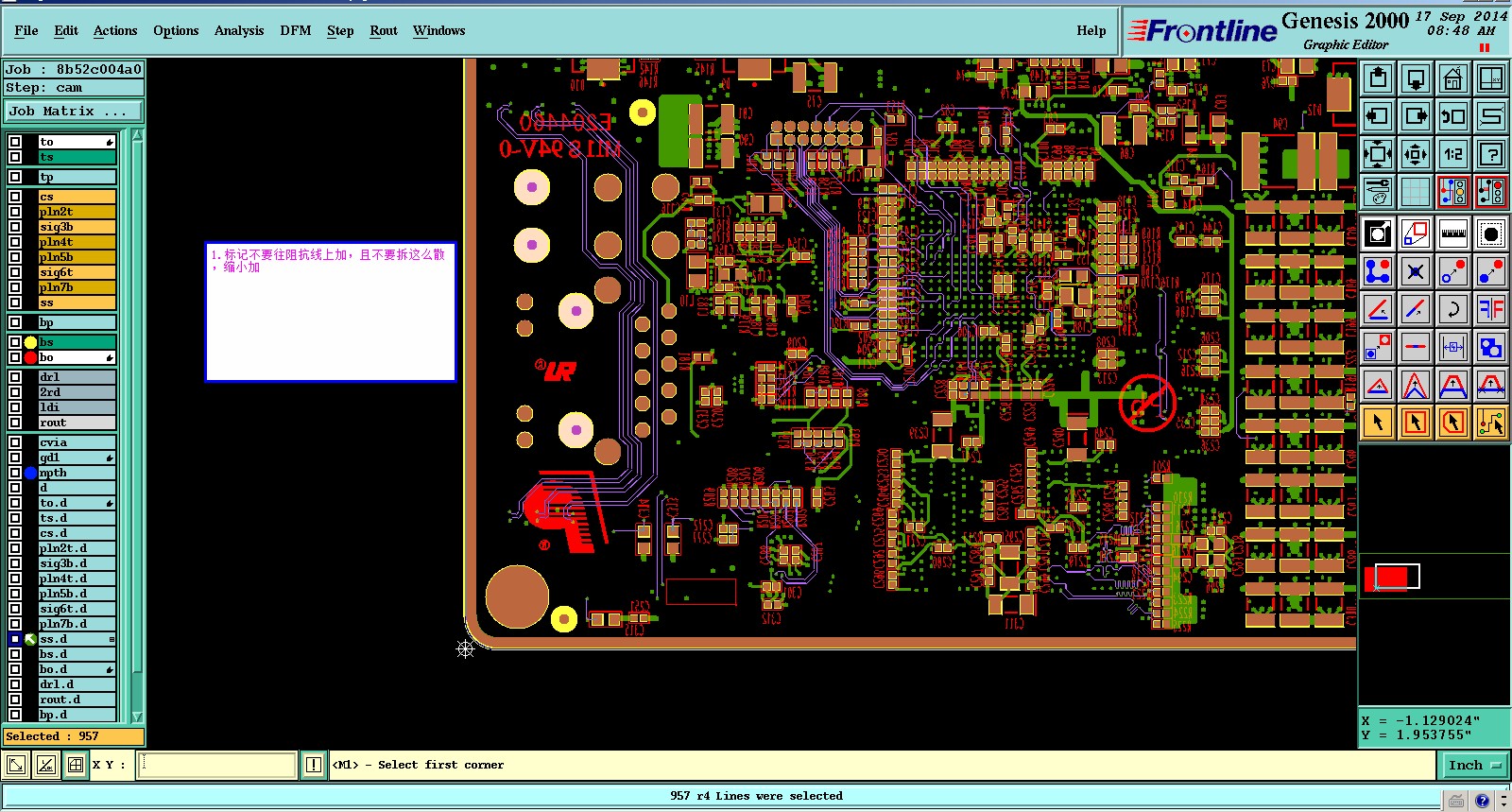Screen dimensions: 1512x812
Task: Toggle the checkbox beside layer drl
Action: pyautogui.click(x=15, y=377)
